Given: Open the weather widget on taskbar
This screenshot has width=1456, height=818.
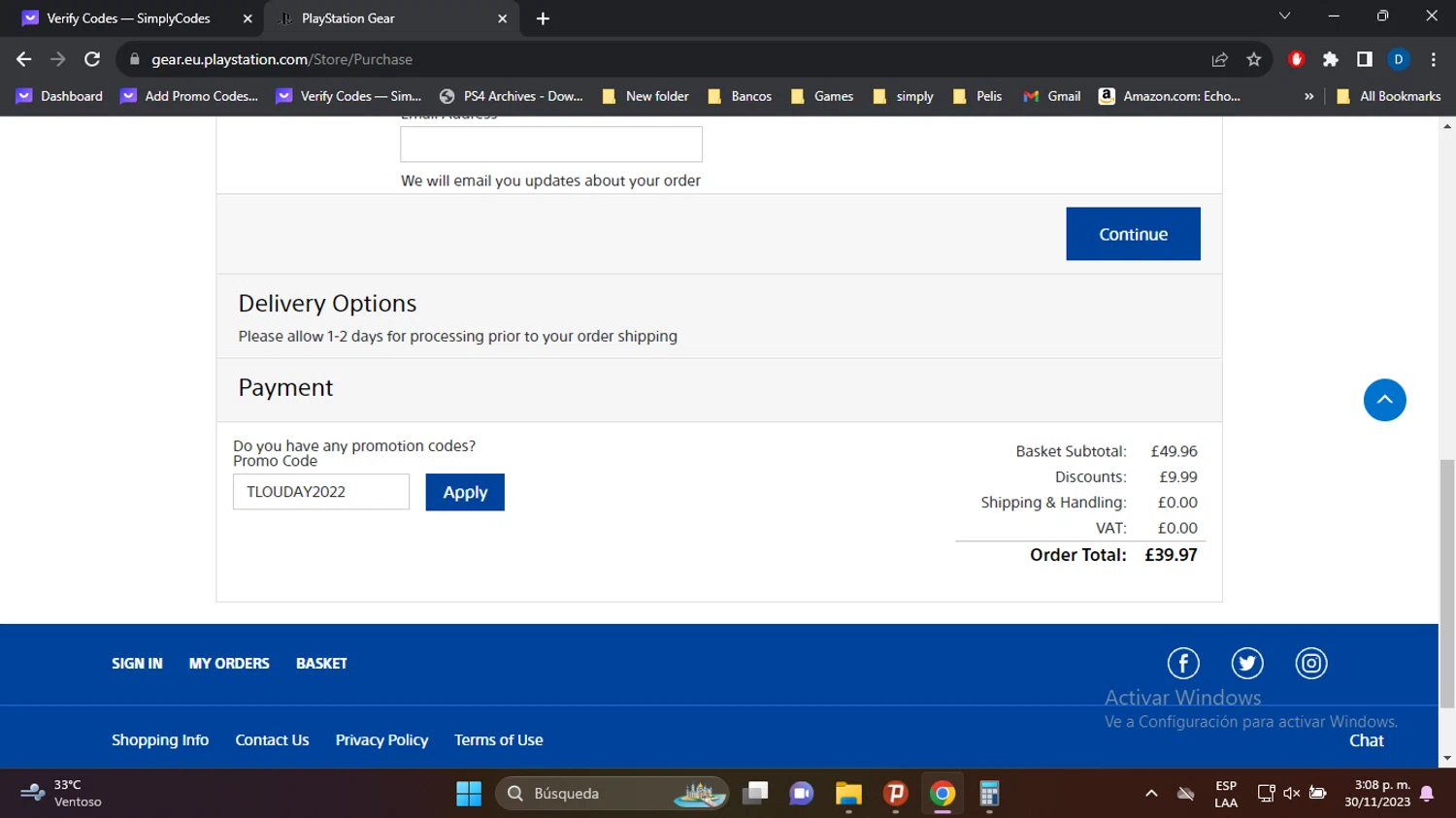Looking at the screenshot, I should click(62, 794).
